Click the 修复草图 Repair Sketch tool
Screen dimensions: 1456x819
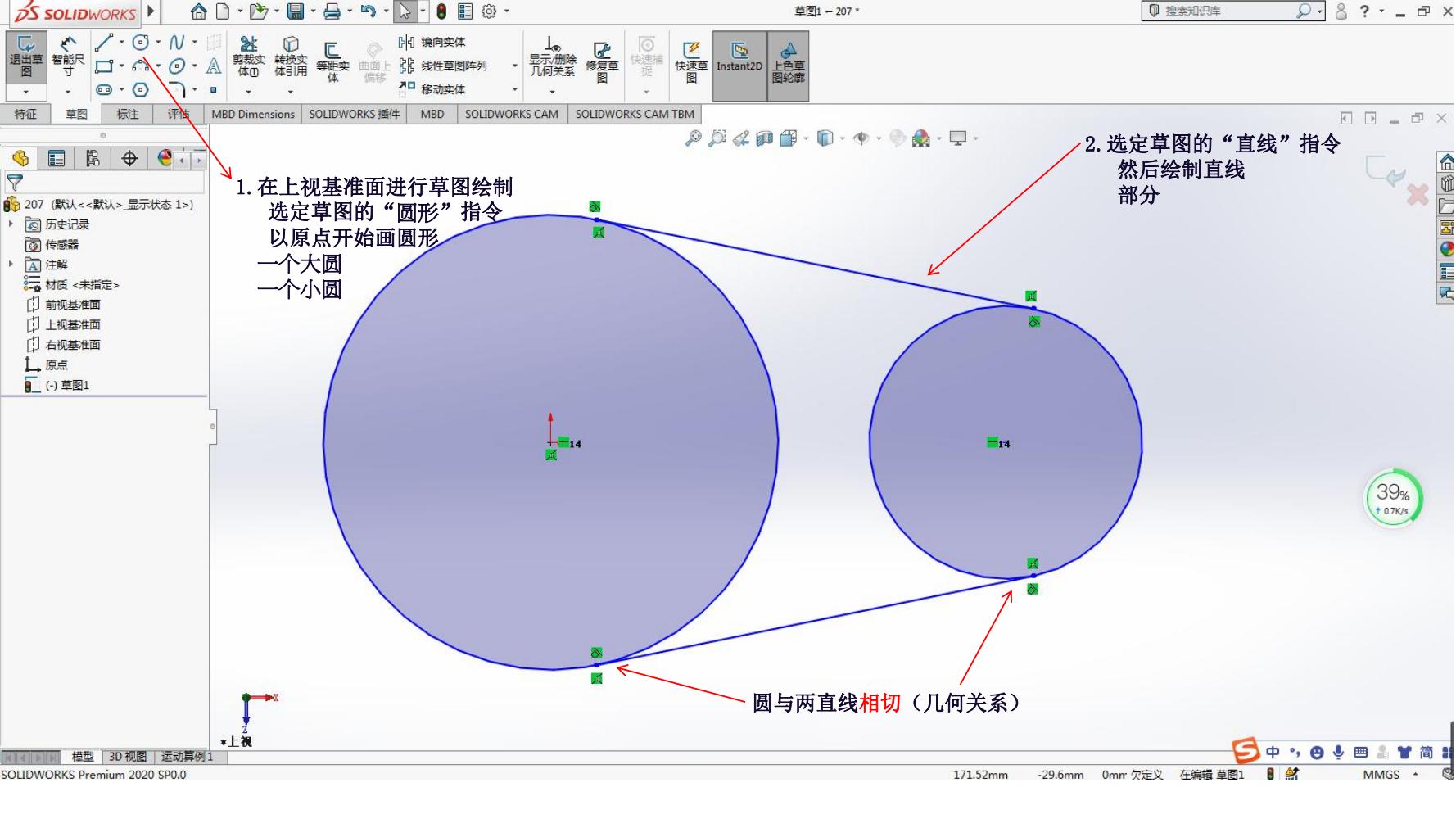602,61
